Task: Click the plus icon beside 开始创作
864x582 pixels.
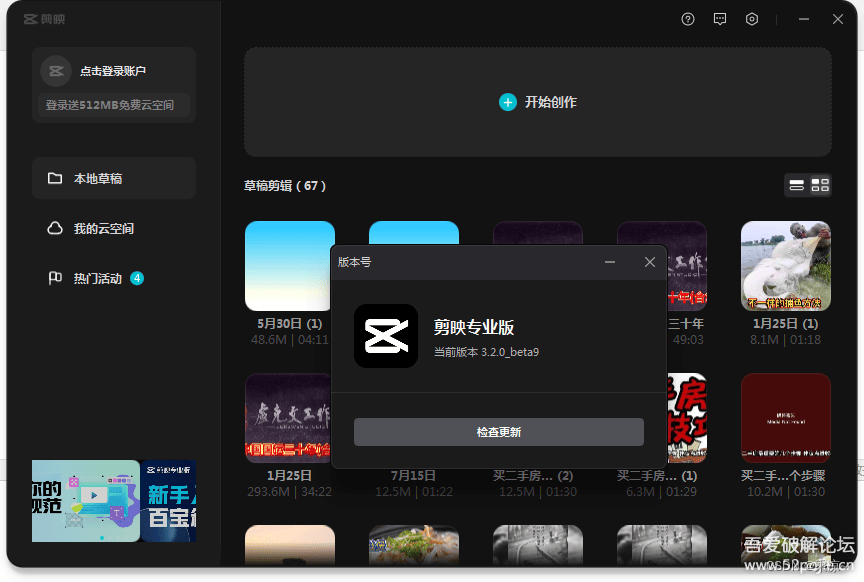Action: coord(507,102)
